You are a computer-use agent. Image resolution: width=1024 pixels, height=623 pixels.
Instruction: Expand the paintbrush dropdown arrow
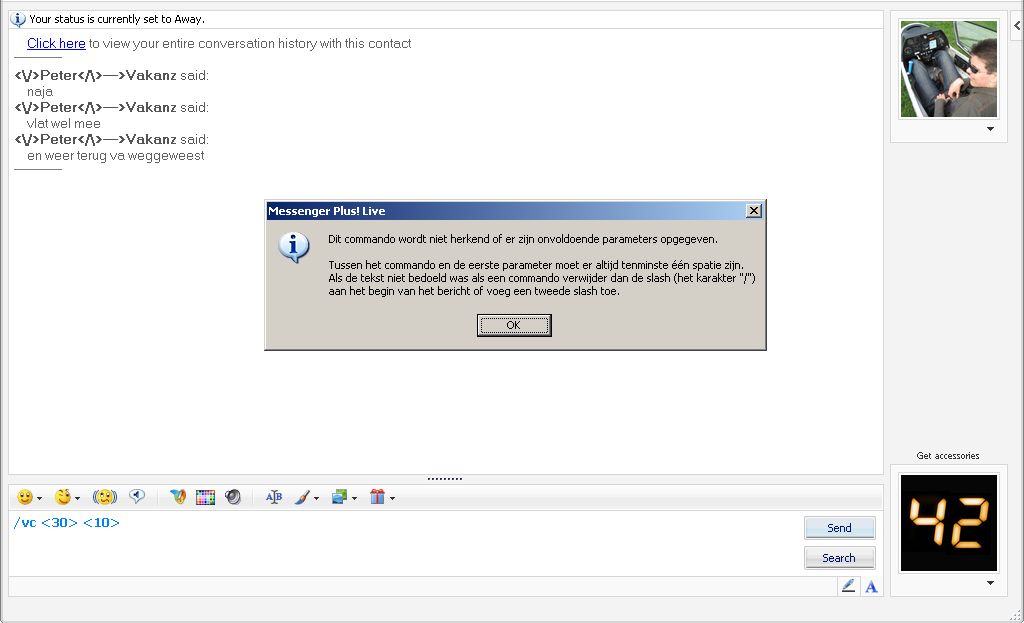[317, 498]
